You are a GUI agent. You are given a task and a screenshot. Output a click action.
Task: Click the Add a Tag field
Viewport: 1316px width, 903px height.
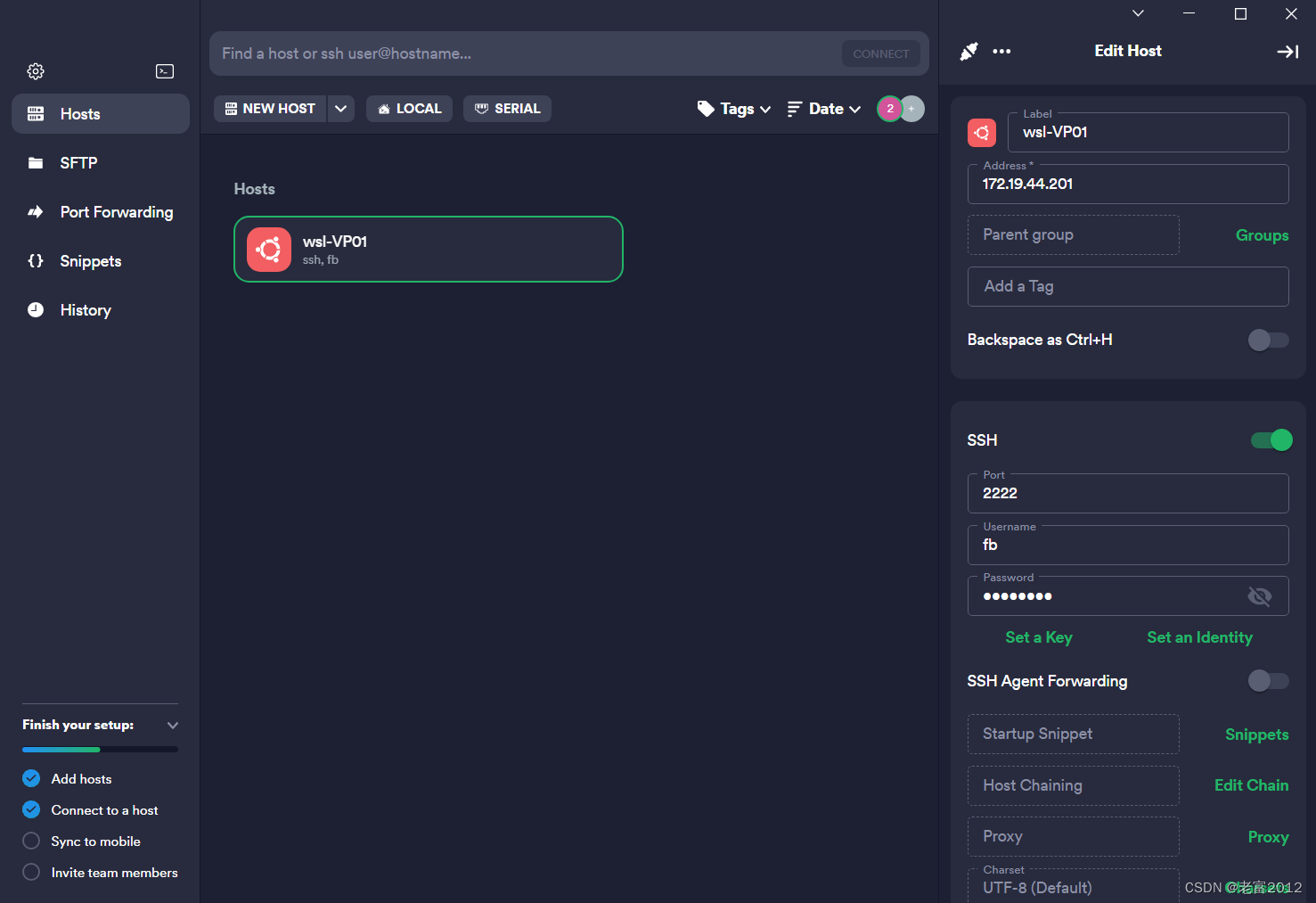[1128, 286]
